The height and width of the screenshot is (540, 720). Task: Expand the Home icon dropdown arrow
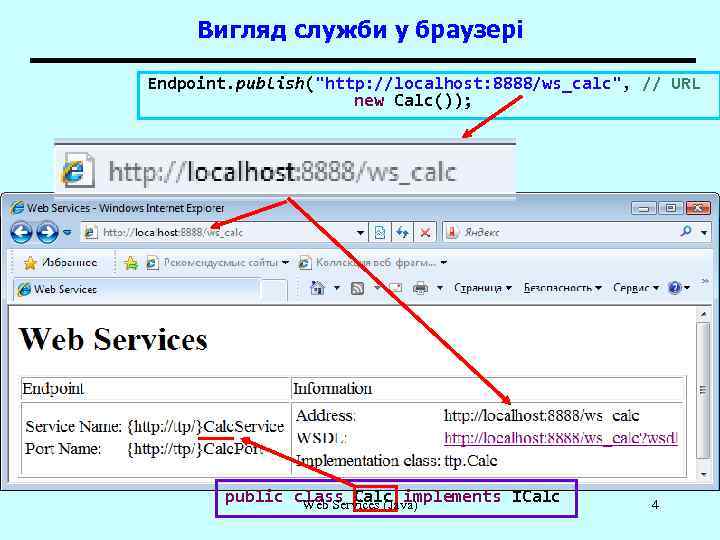click(x=337, y=288)
